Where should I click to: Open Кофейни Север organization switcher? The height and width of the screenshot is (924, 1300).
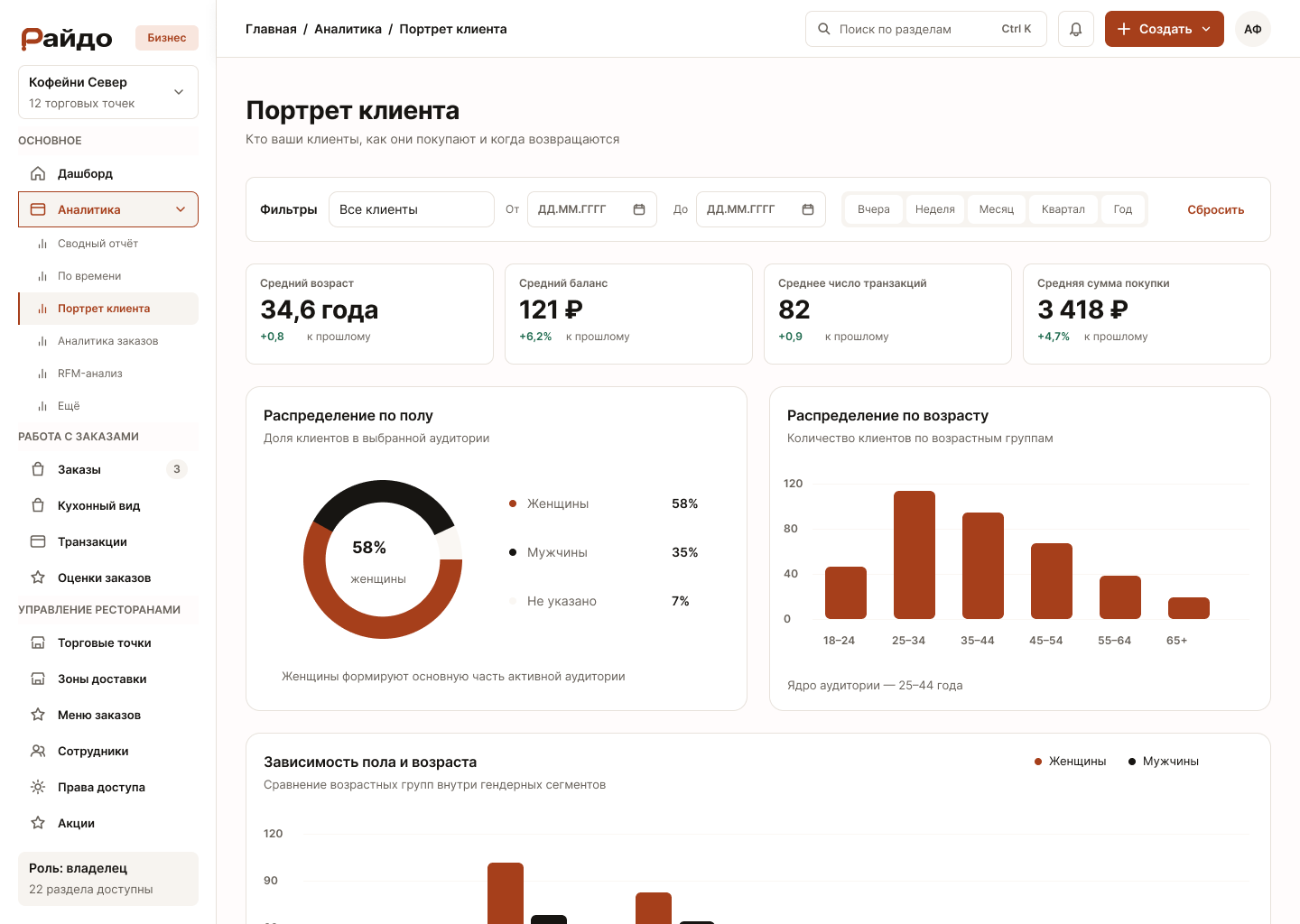point(108,92)
